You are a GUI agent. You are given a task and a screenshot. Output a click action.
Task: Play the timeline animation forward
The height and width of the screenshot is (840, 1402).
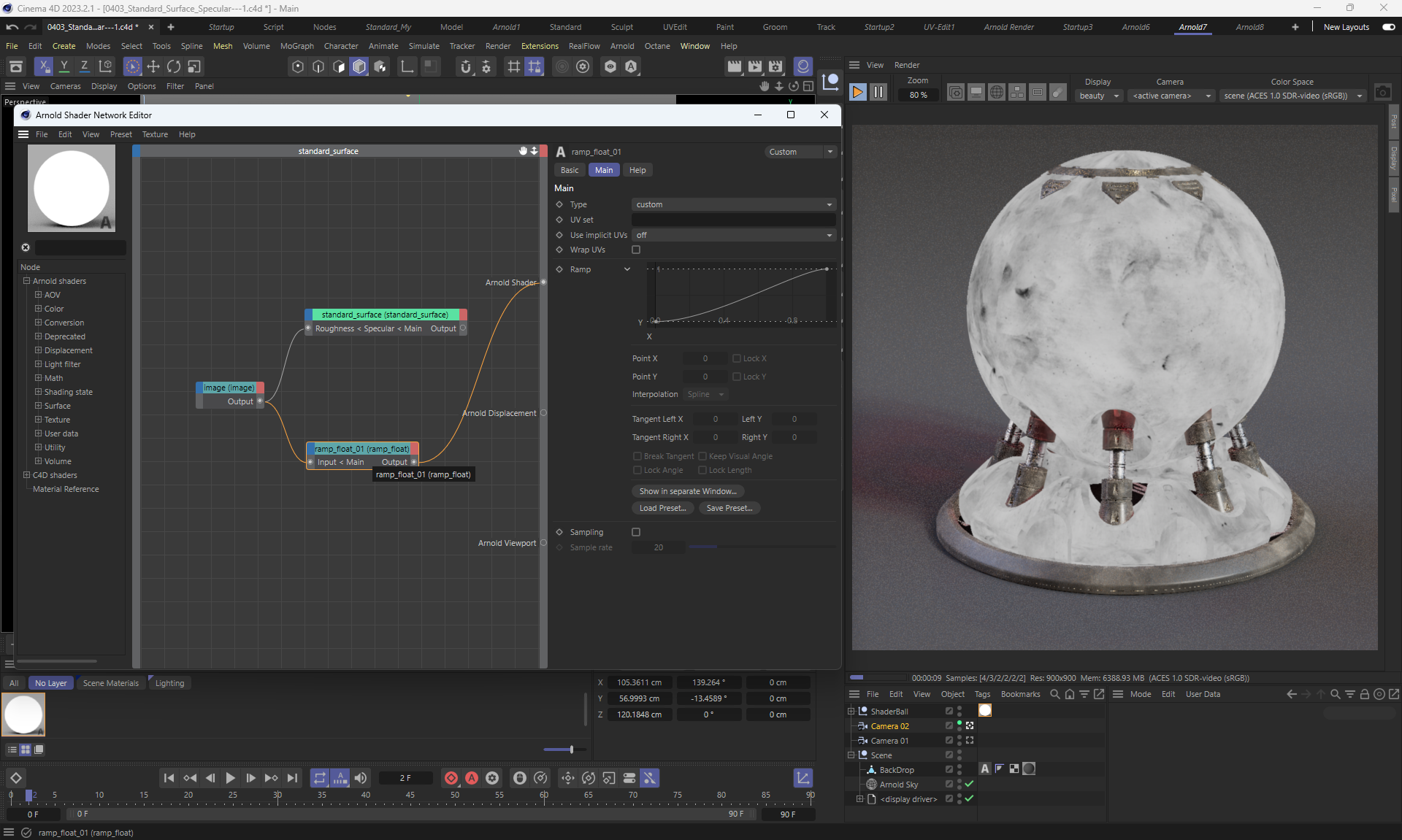pos(230,778)
